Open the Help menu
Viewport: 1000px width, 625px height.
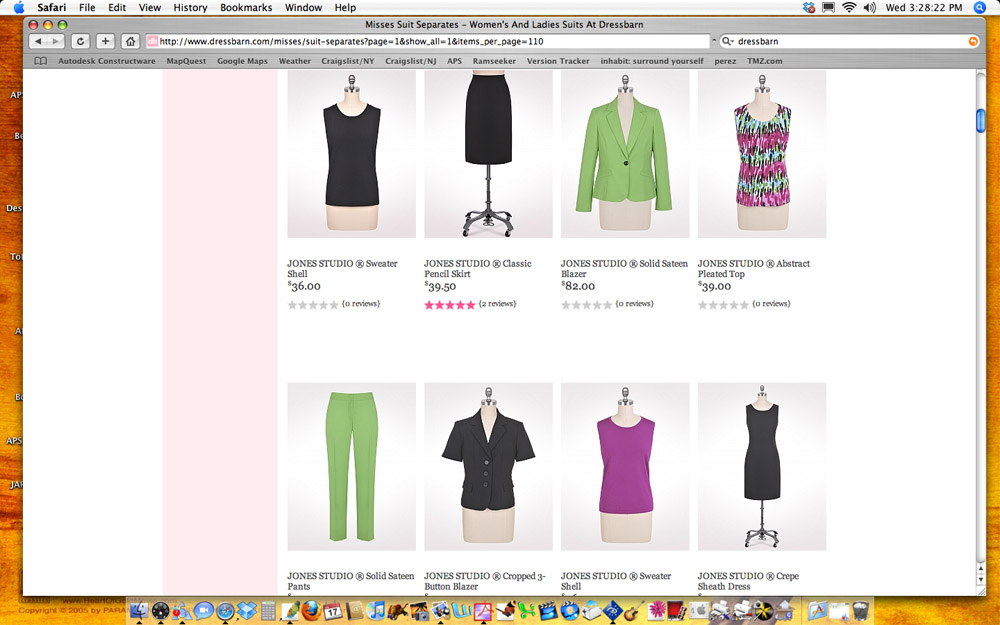point(345,8)
